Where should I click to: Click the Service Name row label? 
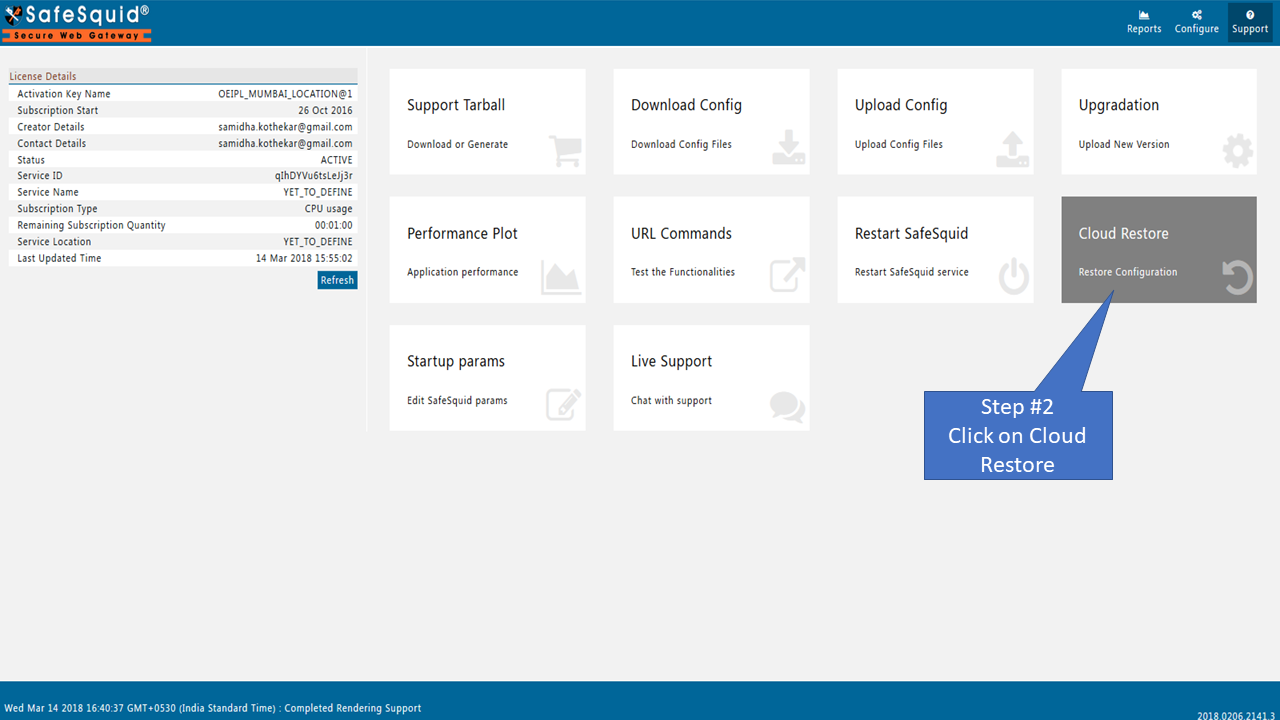48,192
